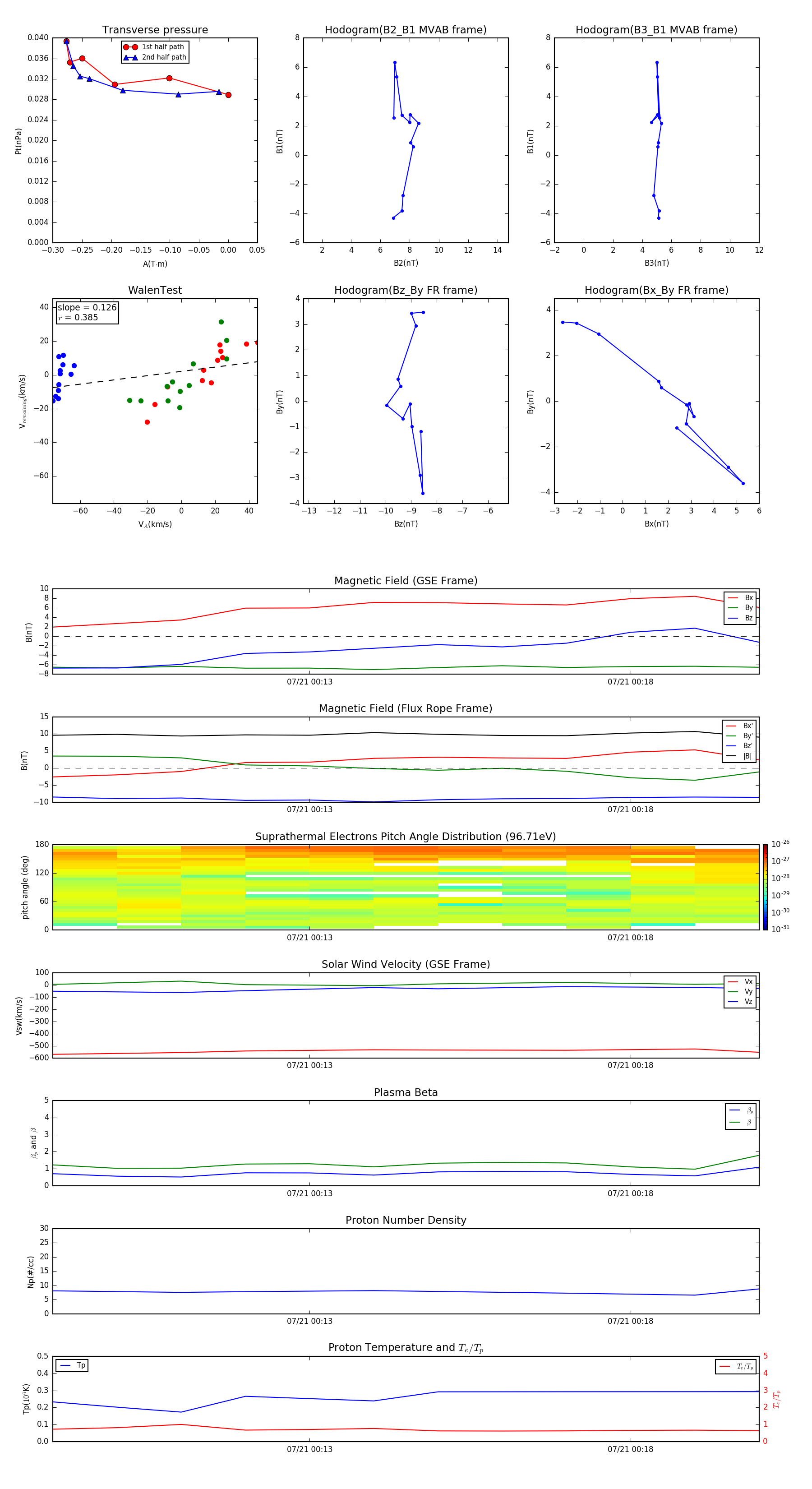812x1489 pixels.
Task: Select the Bx legend entry in GSE magnetic field panel
Action: tap(740, 598)
